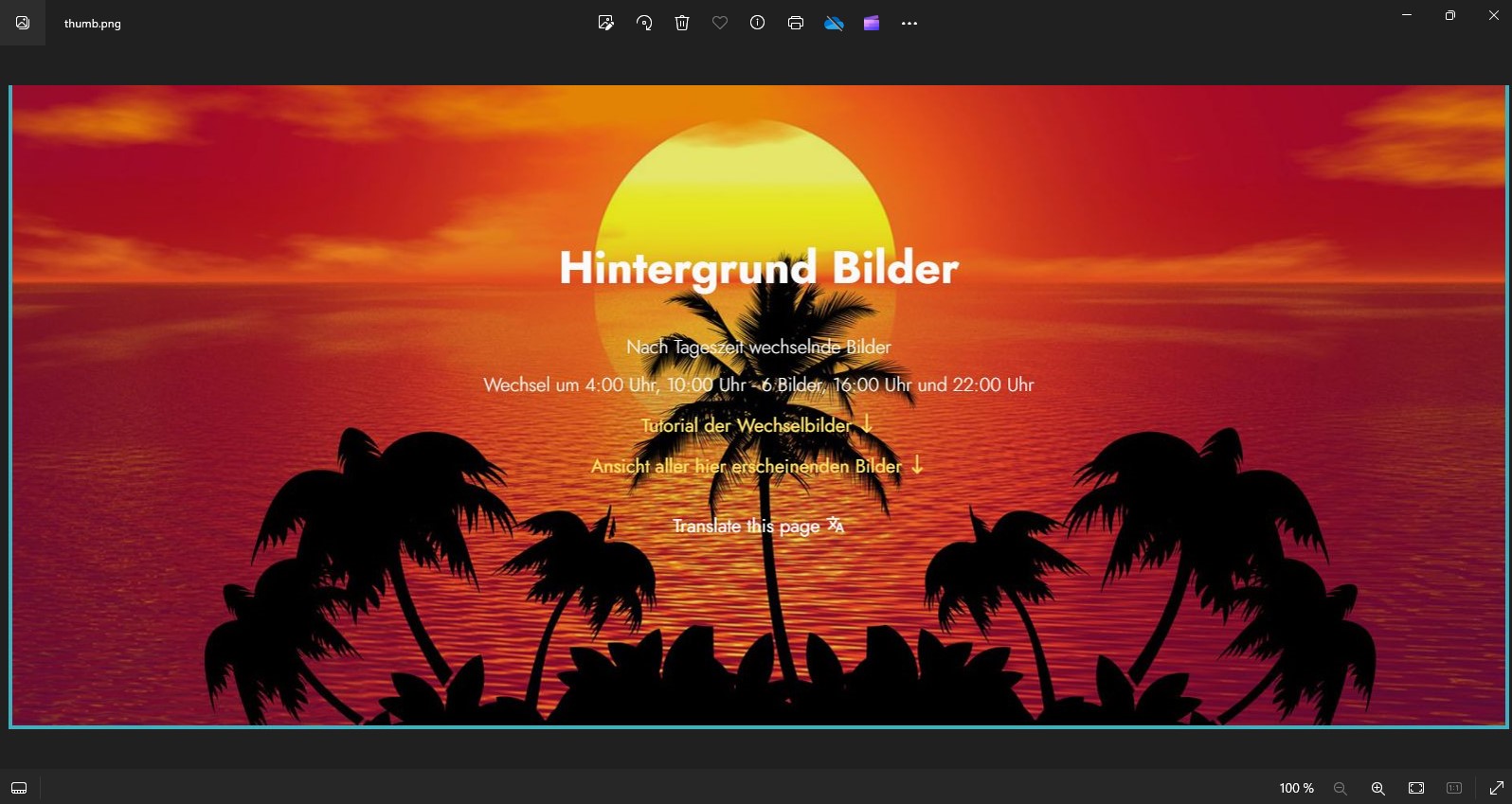Open the zoom percentage 100 % field
This screenshot has width=1512, height=804.
tap(1296, 788)
